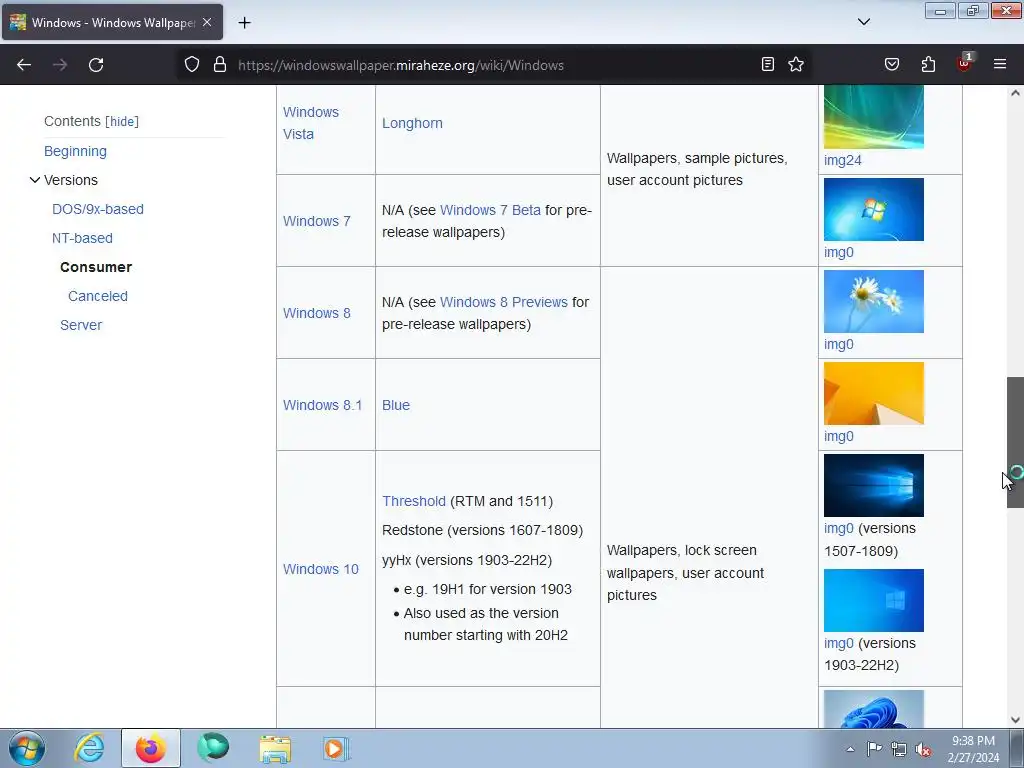Open the extensions puzzle icon

pos(928,64)
